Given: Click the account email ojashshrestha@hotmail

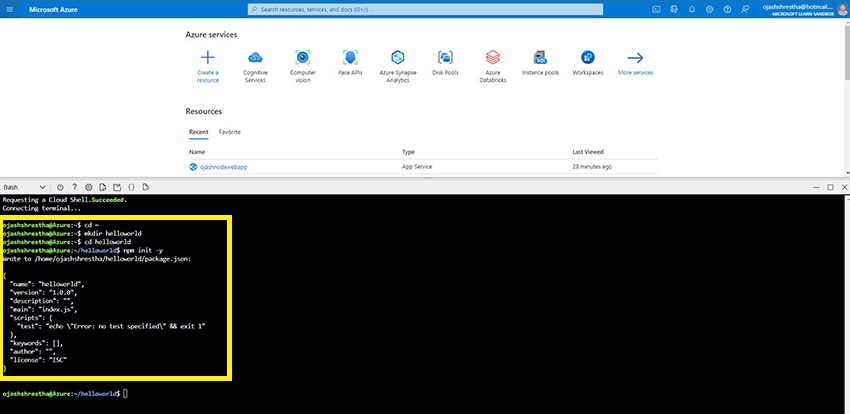Looking at the screenshot, I should click(x=797, y=7).
